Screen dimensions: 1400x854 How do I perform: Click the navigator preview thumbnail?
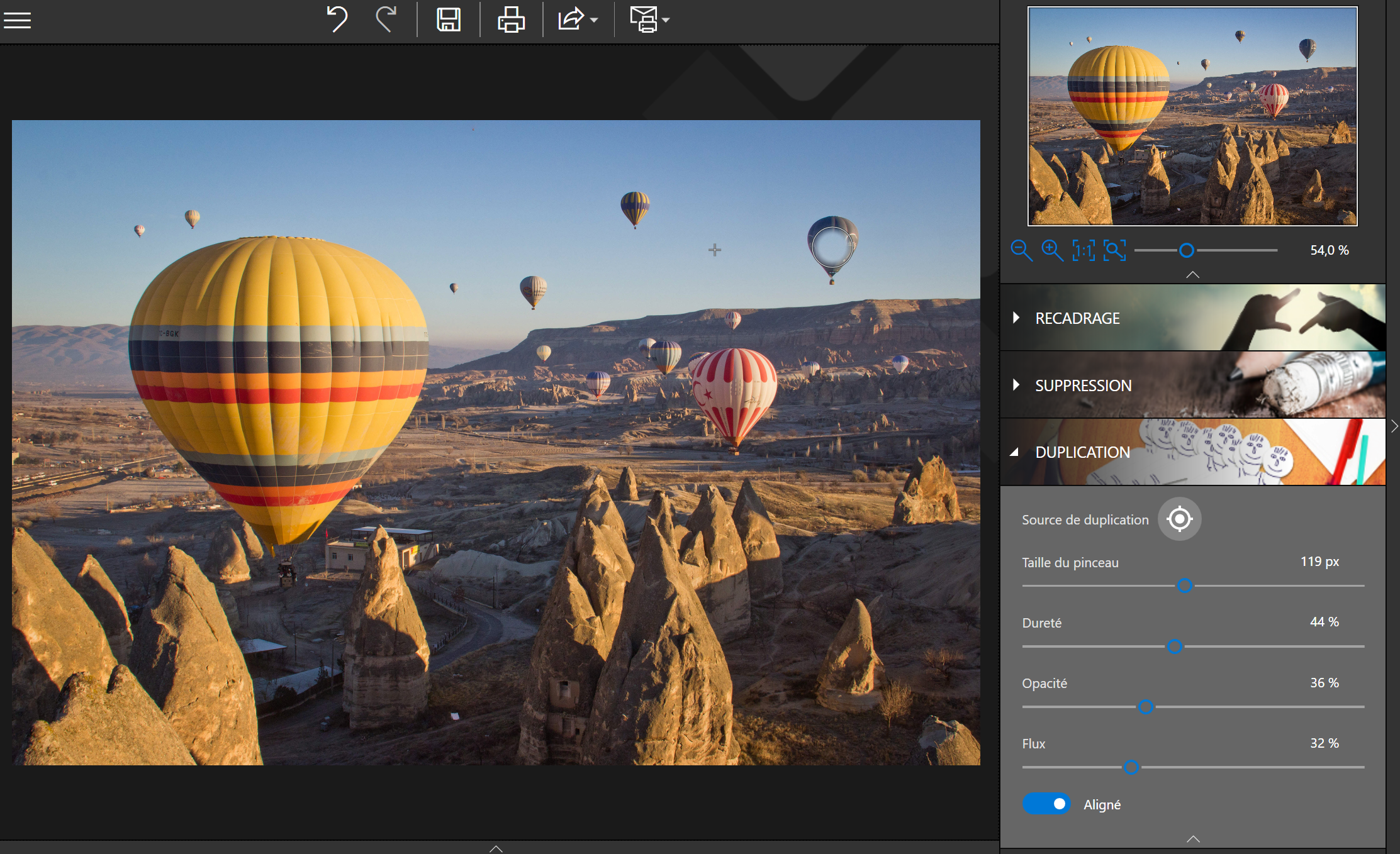tap(1192, 116)
